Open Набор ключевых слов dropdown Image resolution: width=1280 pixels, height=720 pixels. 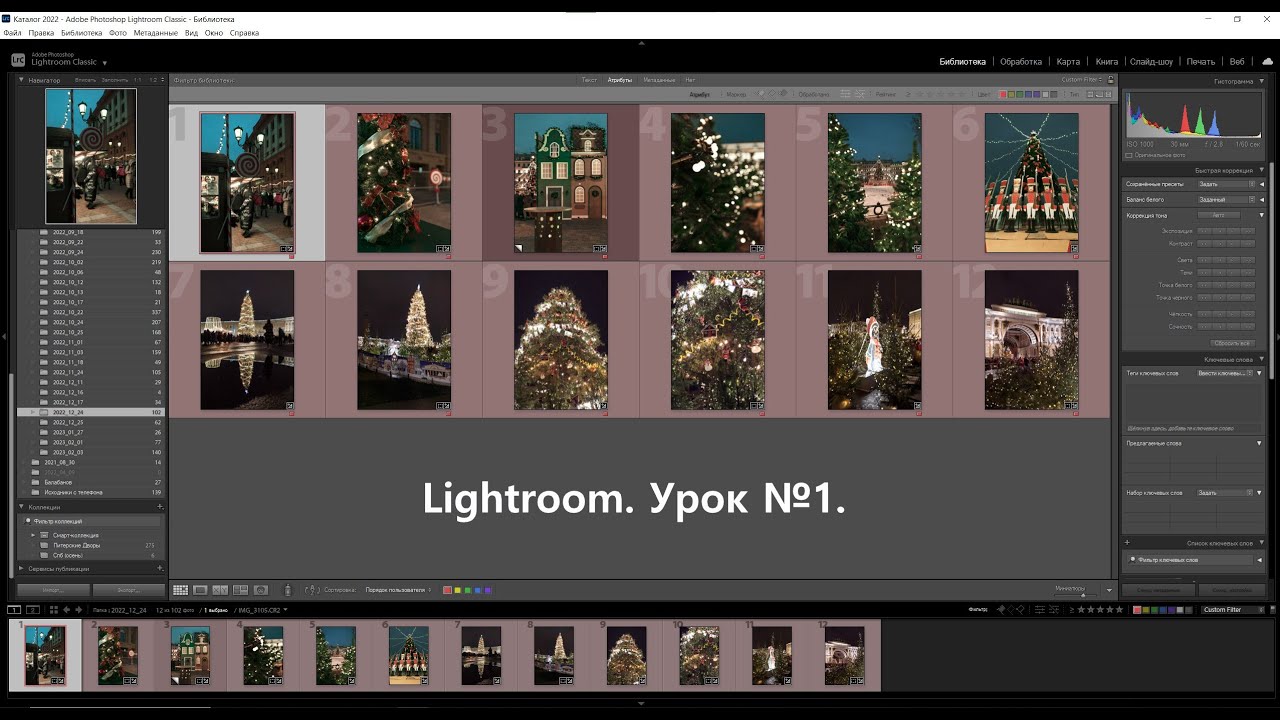pos(1226,492)
